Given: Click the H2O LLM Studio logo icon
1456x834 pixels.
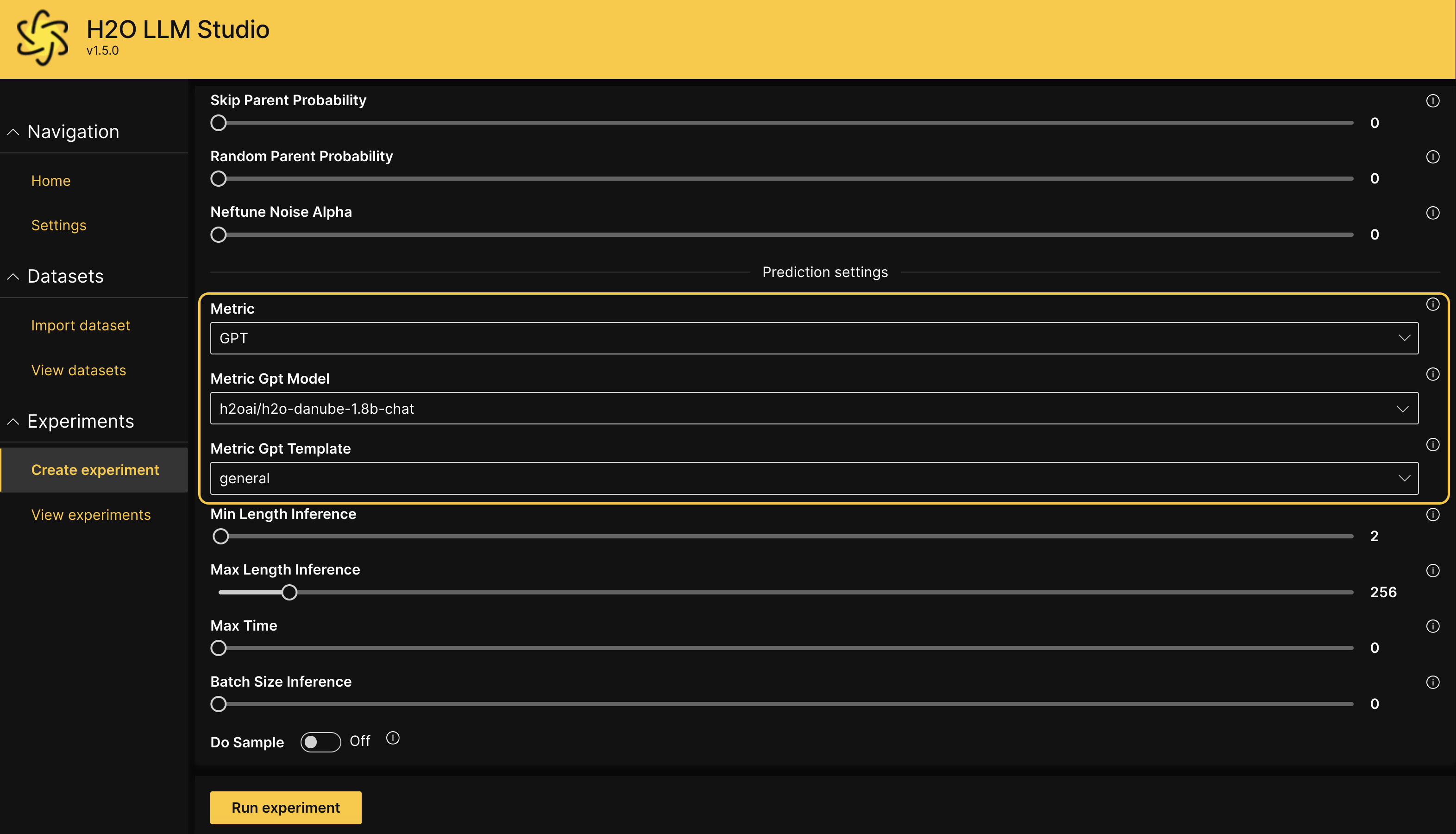Looking at the screenshot, I should 42,38.
